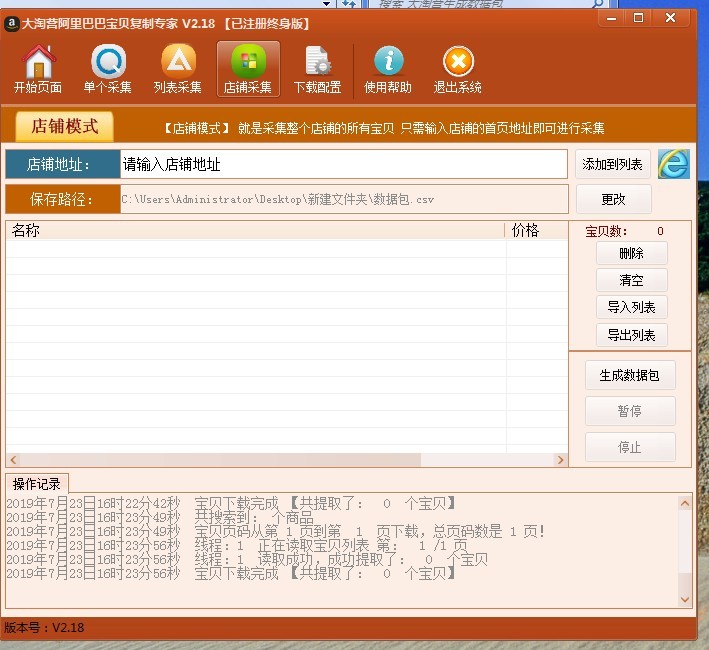Click the 删除 button

click(x=632, y=253)
